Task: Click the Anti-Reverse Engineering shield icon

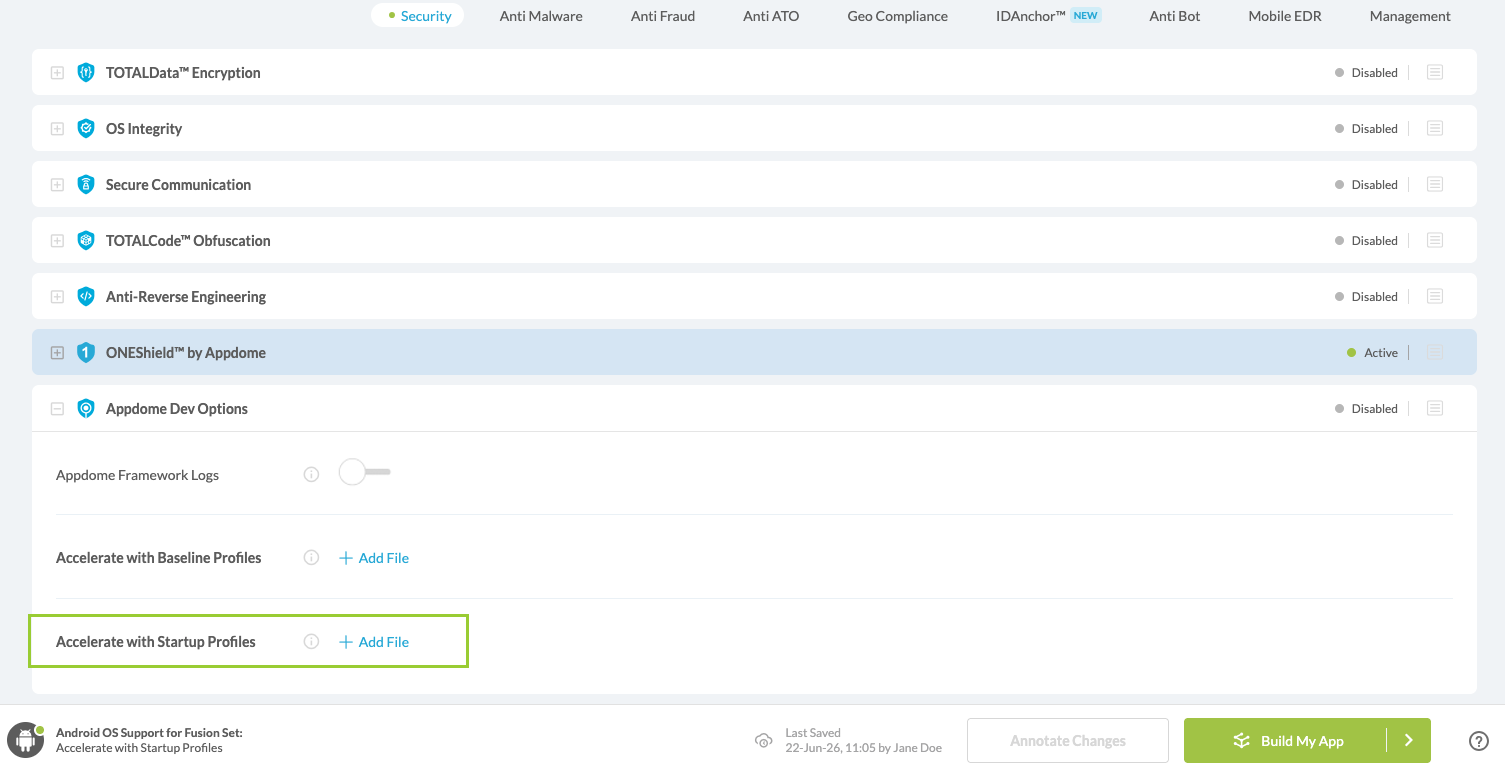Action: pos(86,296)
